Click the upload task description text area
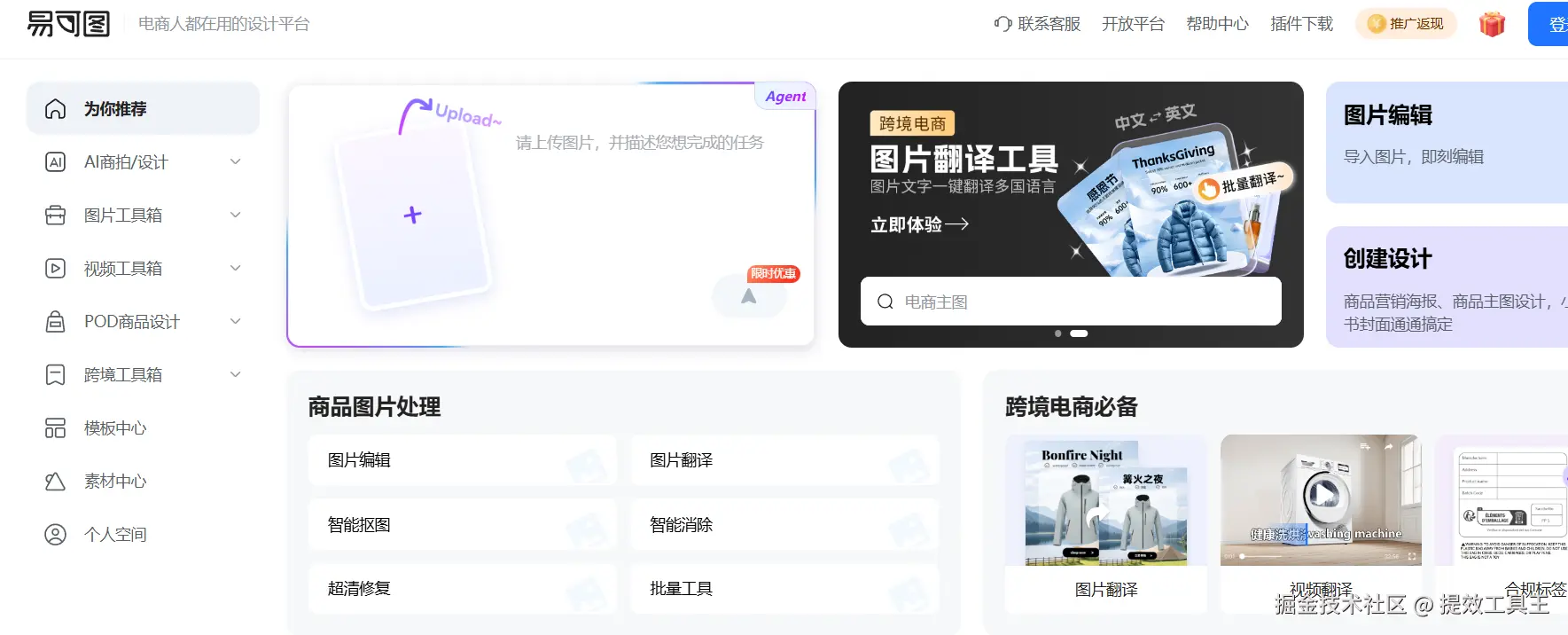Viewport: 1568px width, 635px height. 639,143
